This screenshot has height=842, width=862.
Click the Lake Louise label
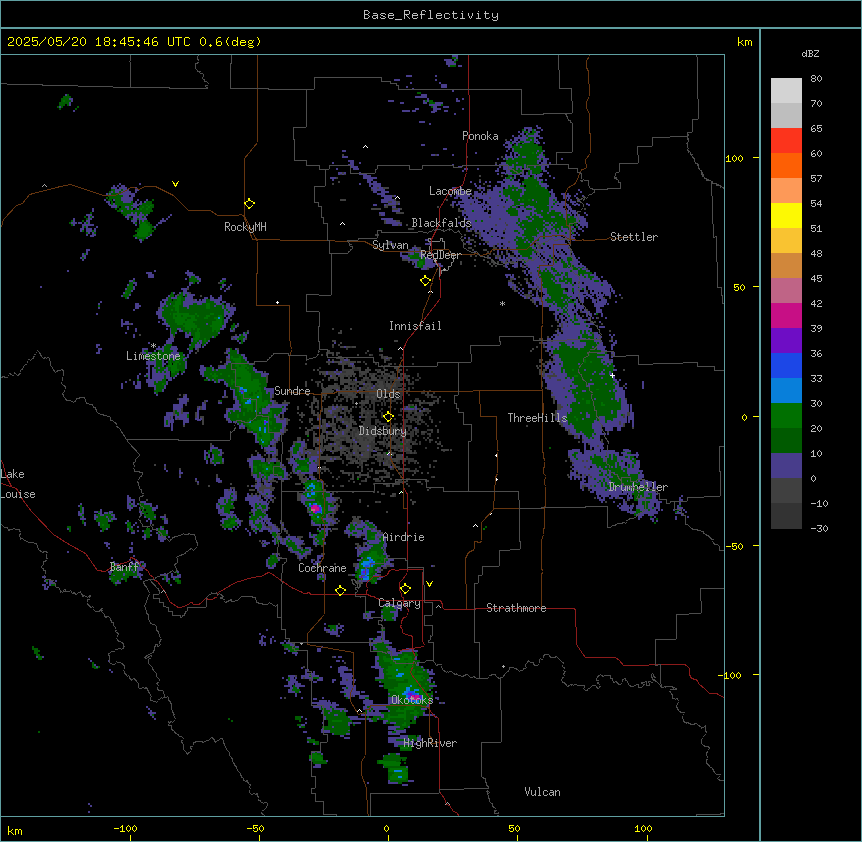[x=18, y=484]
